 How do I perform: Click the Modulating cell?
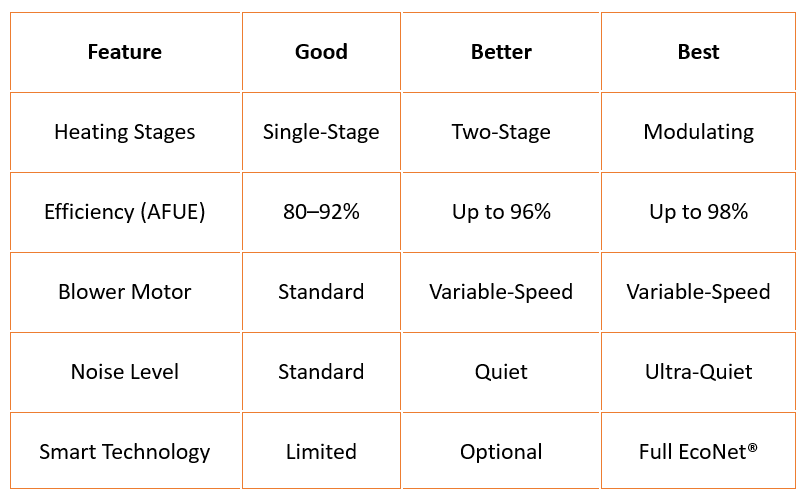point(698,132)
